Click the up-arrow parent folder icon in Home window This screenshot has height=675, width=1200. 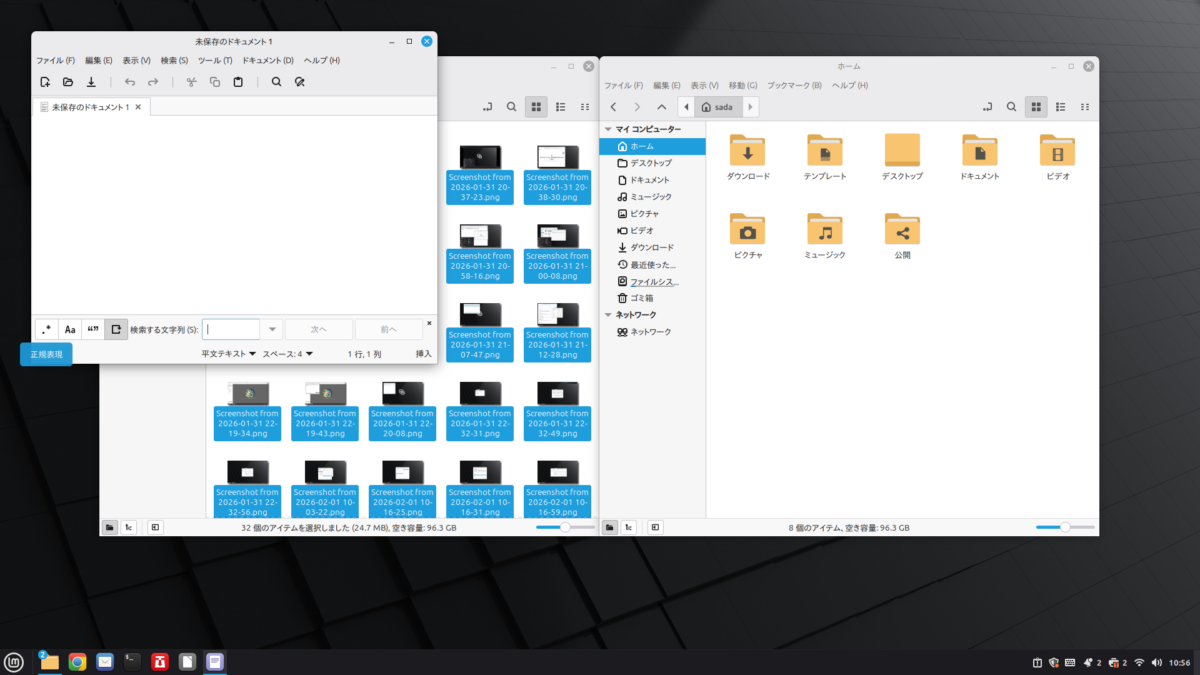662,106
